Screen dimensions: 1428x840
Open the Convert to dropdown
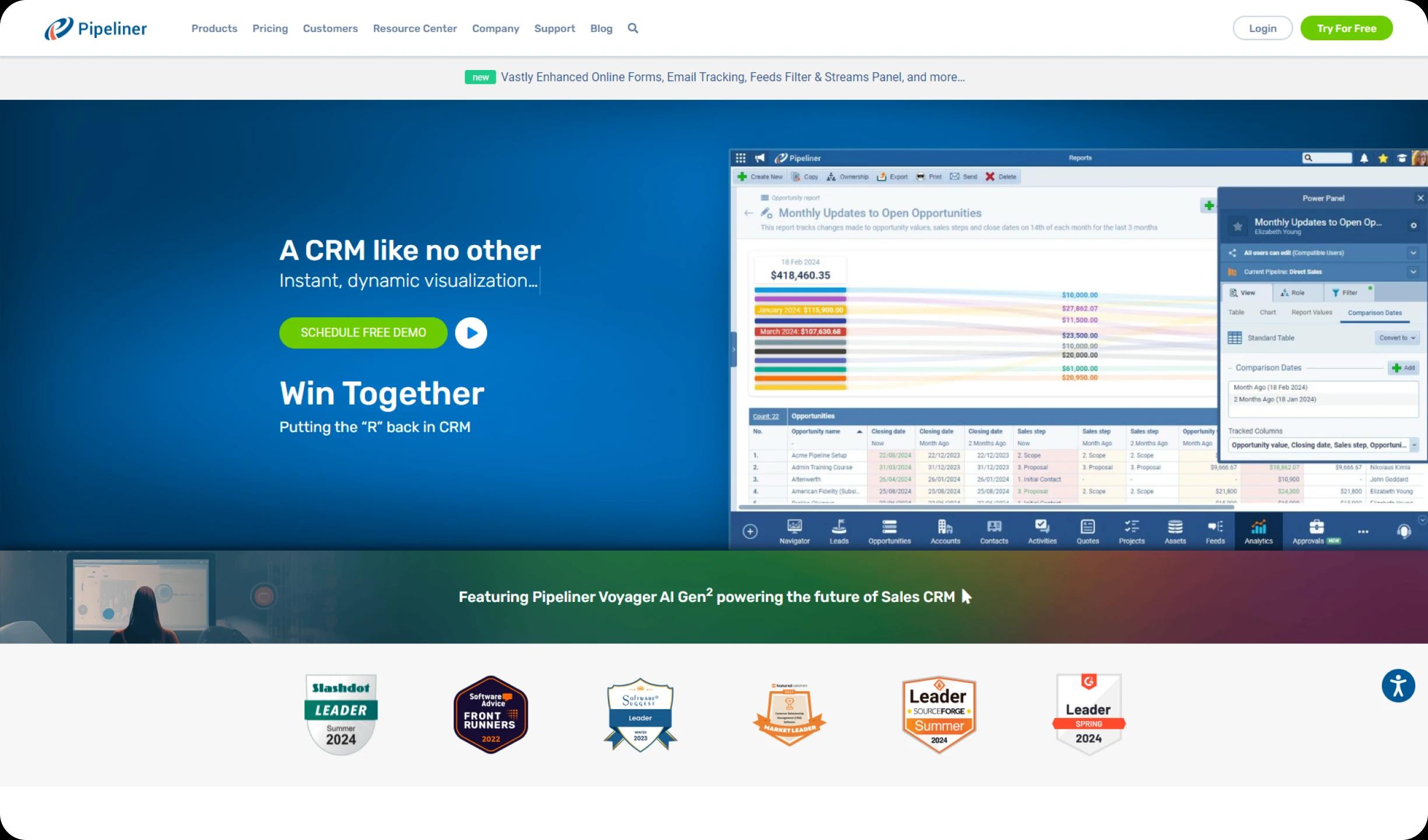click(1397, 338)
